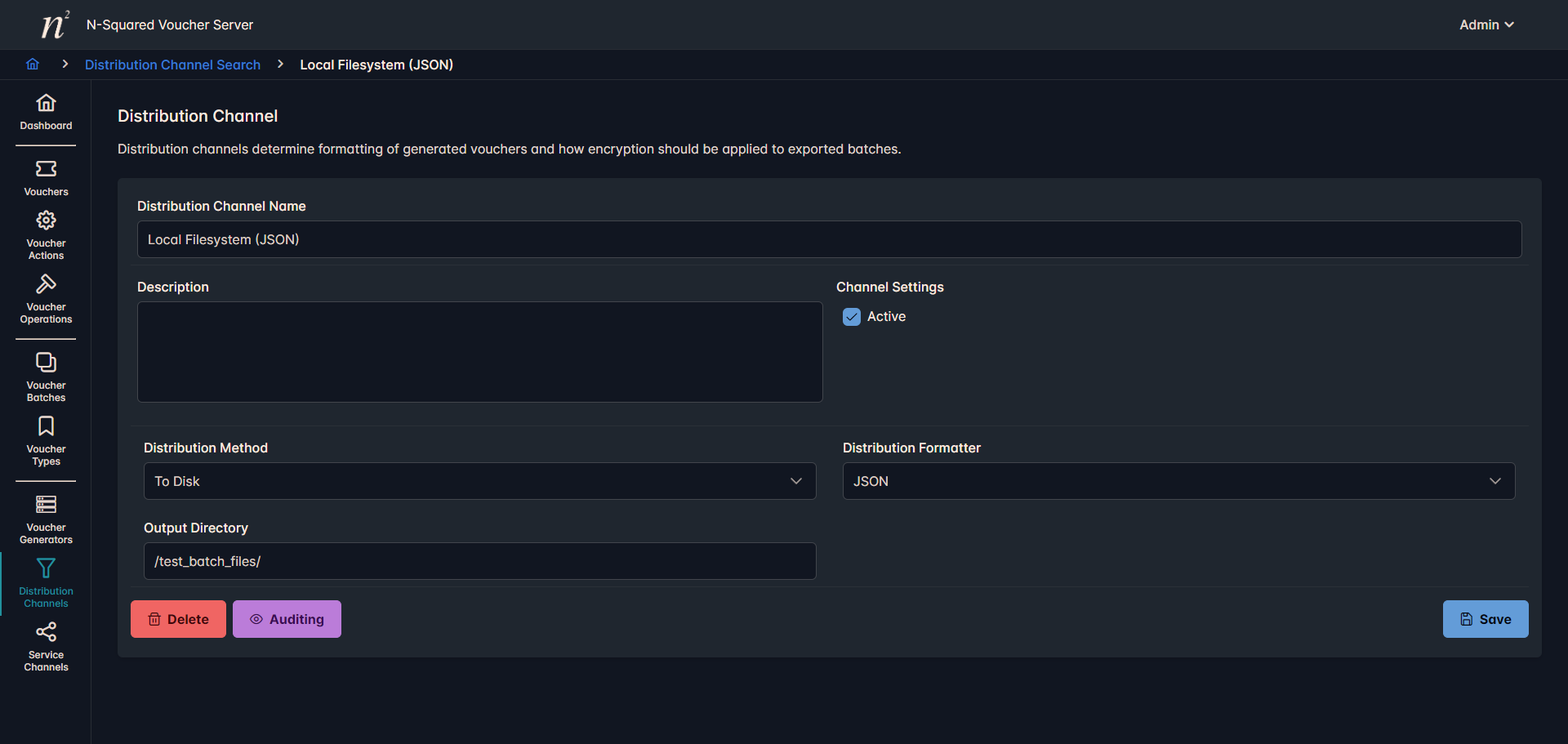This screenshot has width=1568, height=744.
Task: Navigate to Voucher Batches icon
Action: coord(46,363)
